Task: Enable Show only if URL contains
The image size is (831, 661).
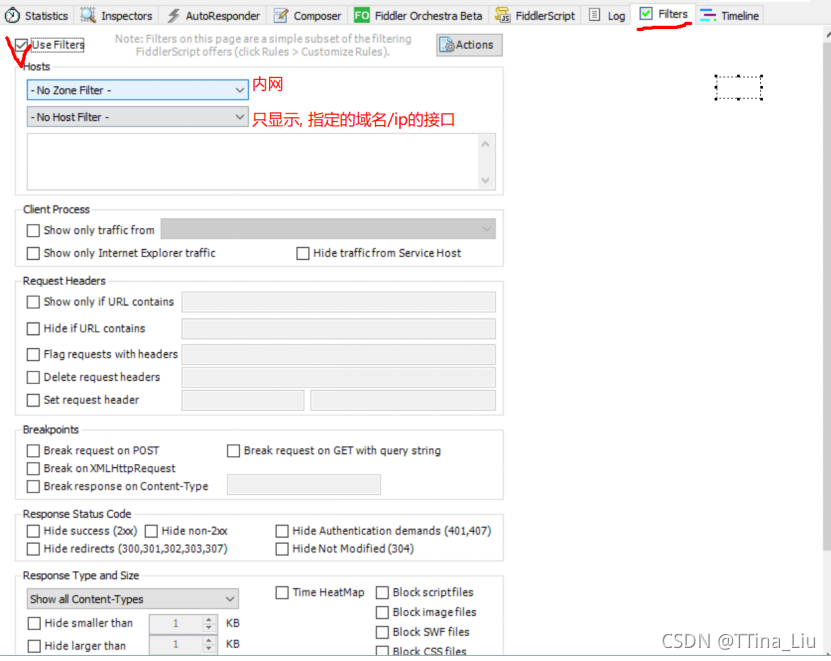Action: coord(33,302)
